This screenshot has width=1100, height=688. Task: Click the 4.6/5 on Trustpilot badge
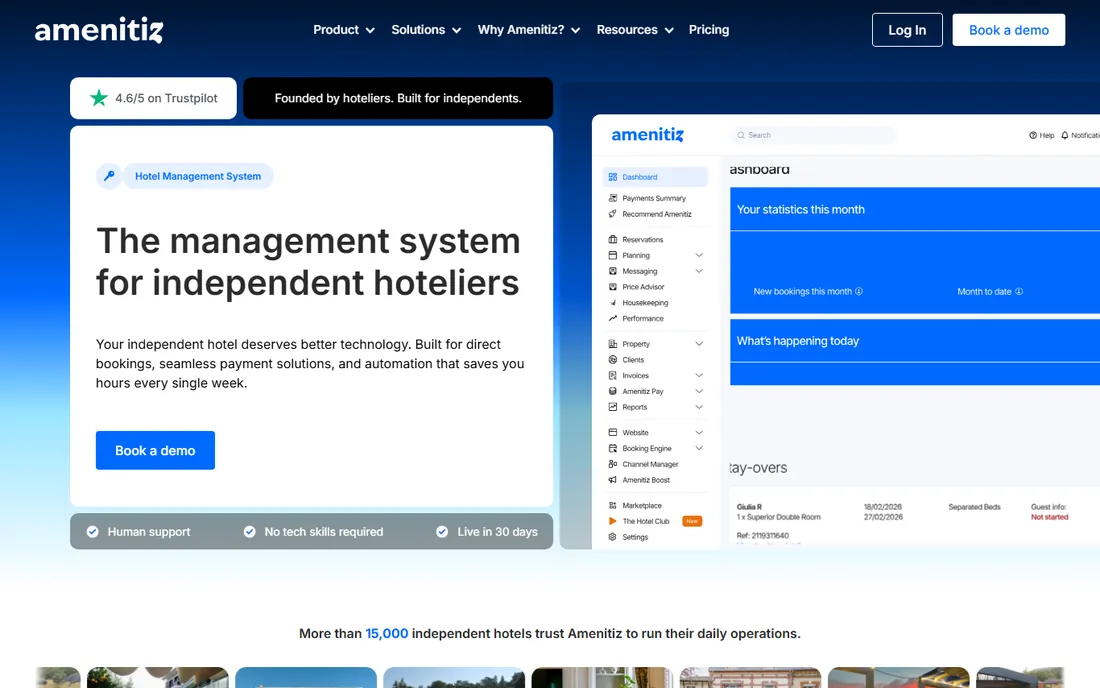tap(154, 98)
